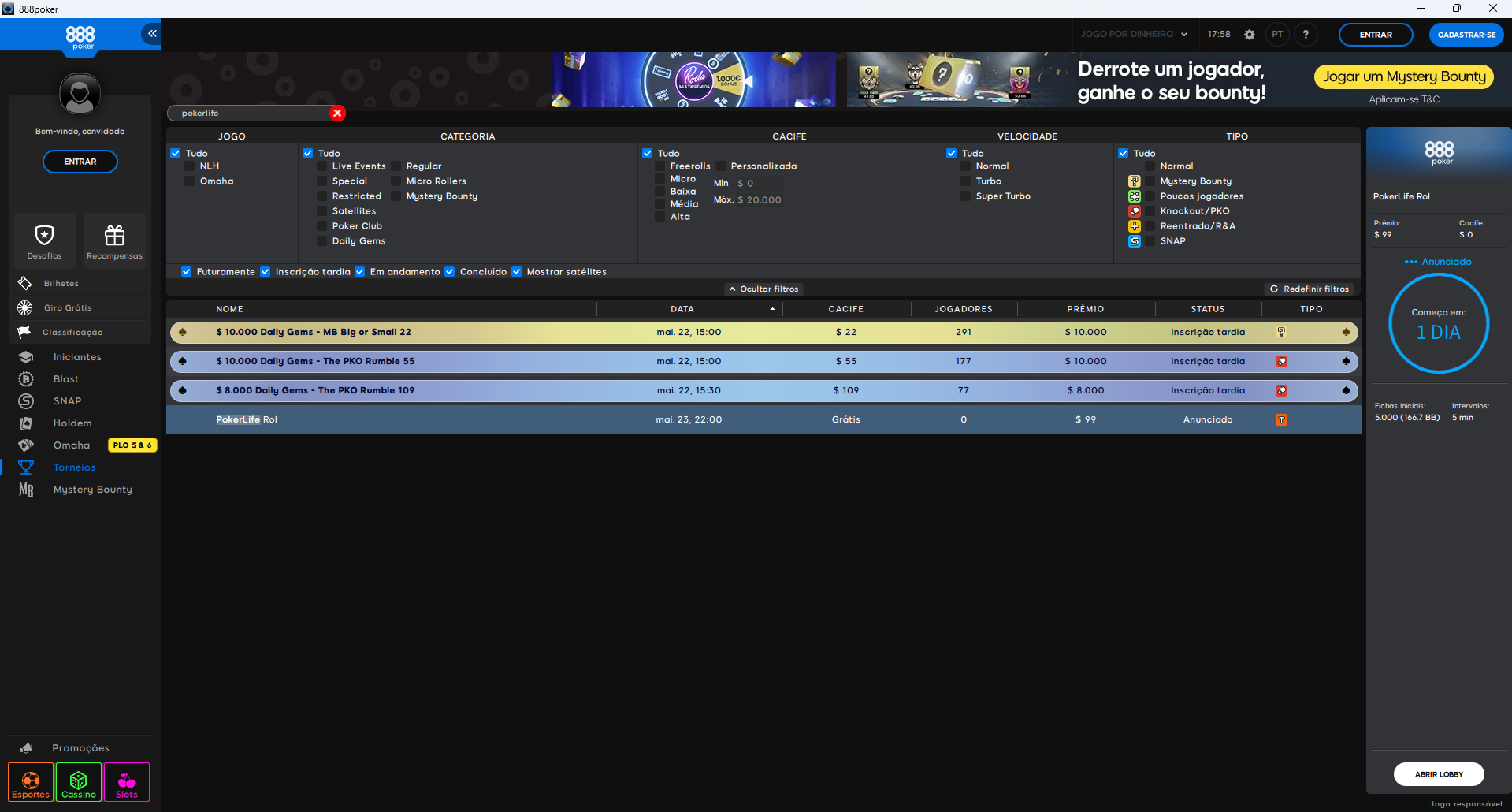Select $8.000 Daily Gems PKO Rumble 109 row

click(764, 390)
